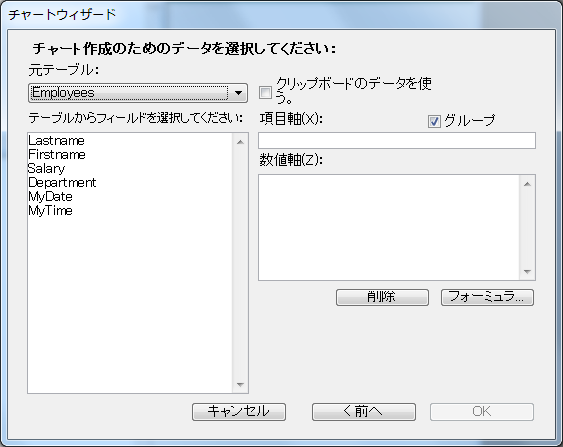Enable the clipboard data checkbox
This screenshot has height=447, width=563.
266,93
